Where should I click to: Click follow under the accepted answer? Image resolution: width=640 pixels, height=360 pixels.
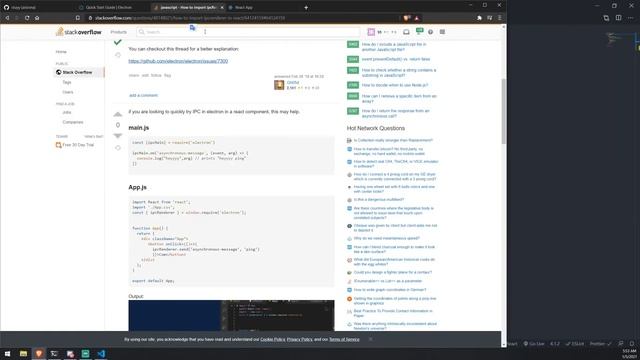click(156, 75)
